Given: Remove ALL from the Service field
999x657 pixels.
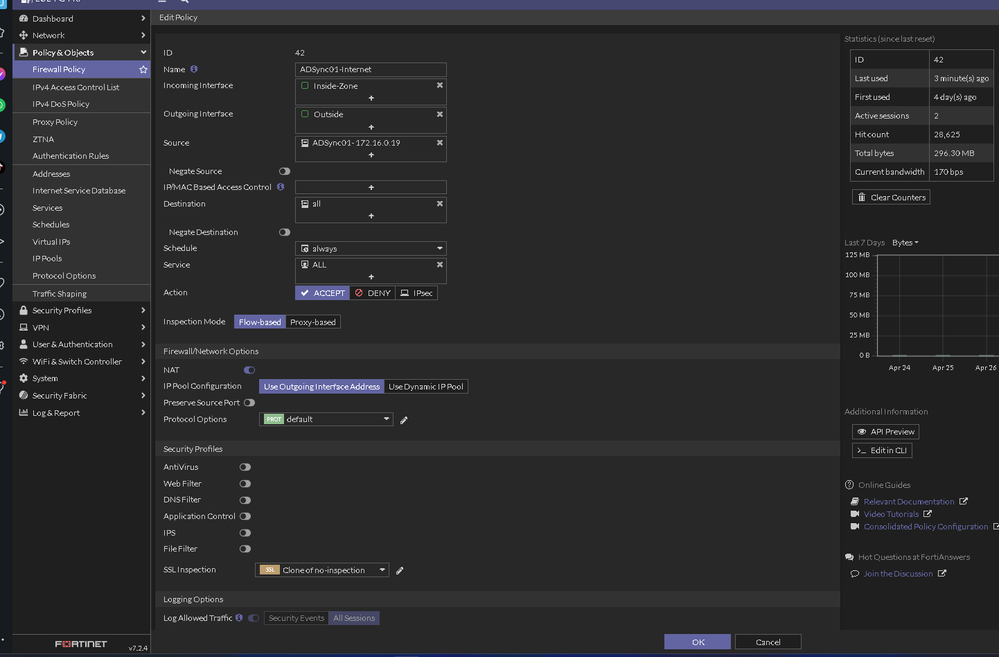Looking at the screenshot, I should click(439, 265).
